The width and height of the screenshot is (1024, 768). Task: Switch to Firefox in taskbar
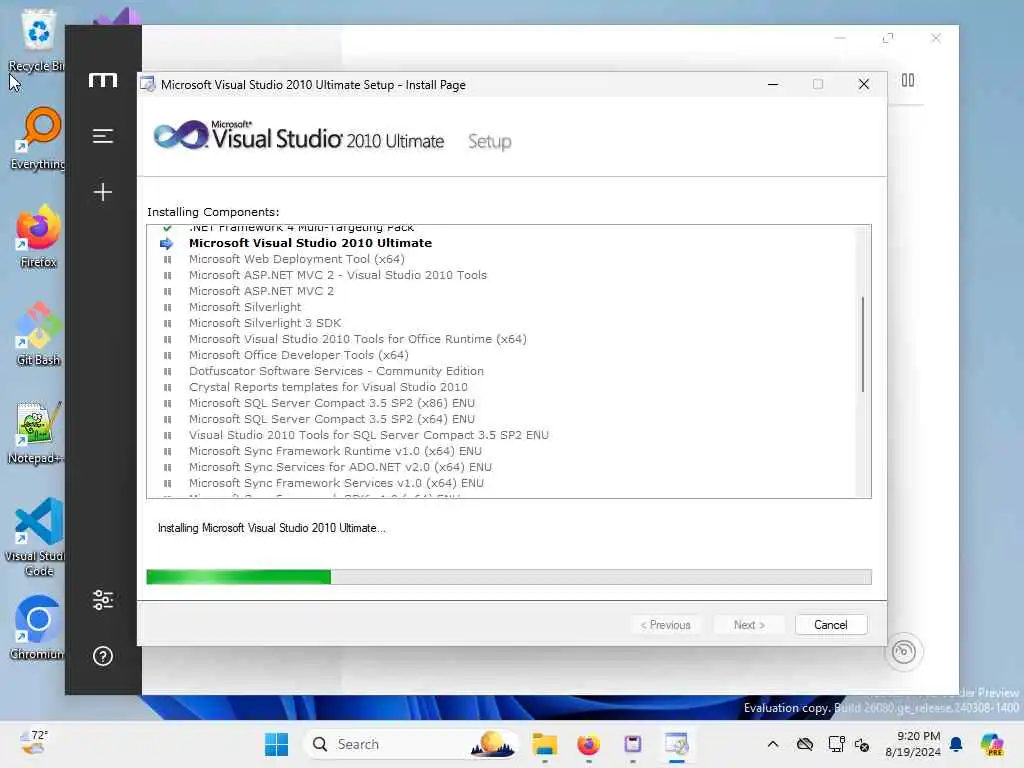coord(588,744)
